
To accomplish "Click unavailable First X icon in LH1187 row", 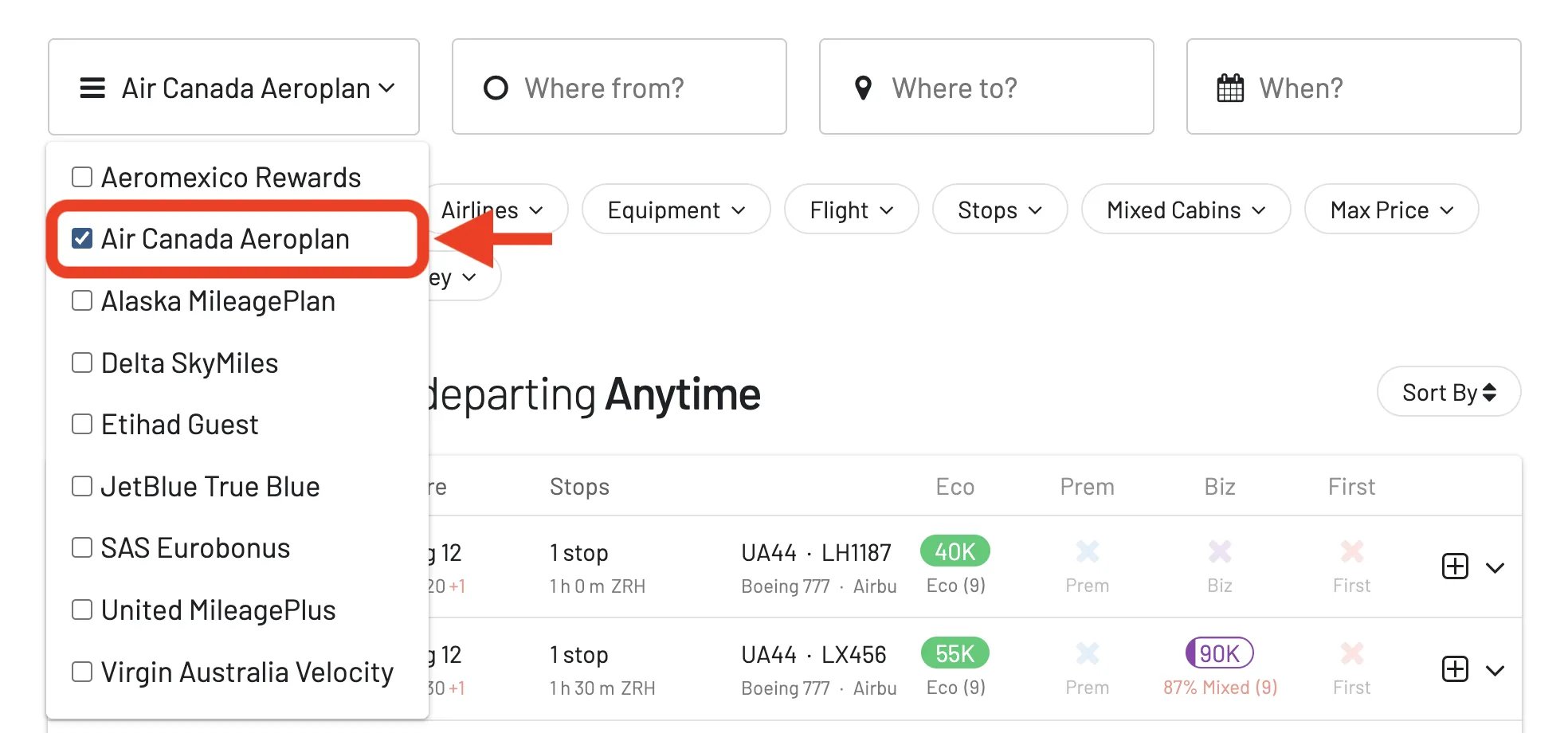I will (x=1352, y=551).
